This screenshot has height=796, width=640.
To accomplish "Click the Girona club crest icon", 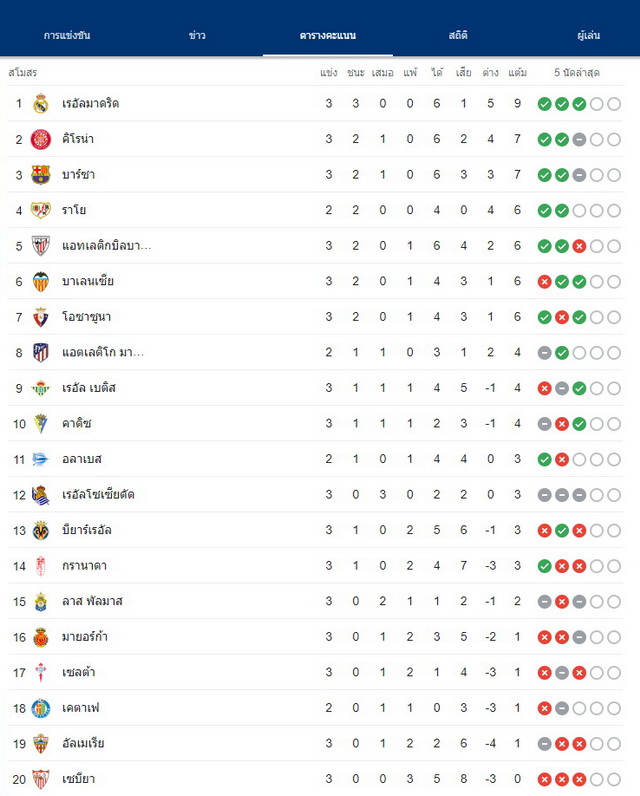I will (x=41, y=139).
